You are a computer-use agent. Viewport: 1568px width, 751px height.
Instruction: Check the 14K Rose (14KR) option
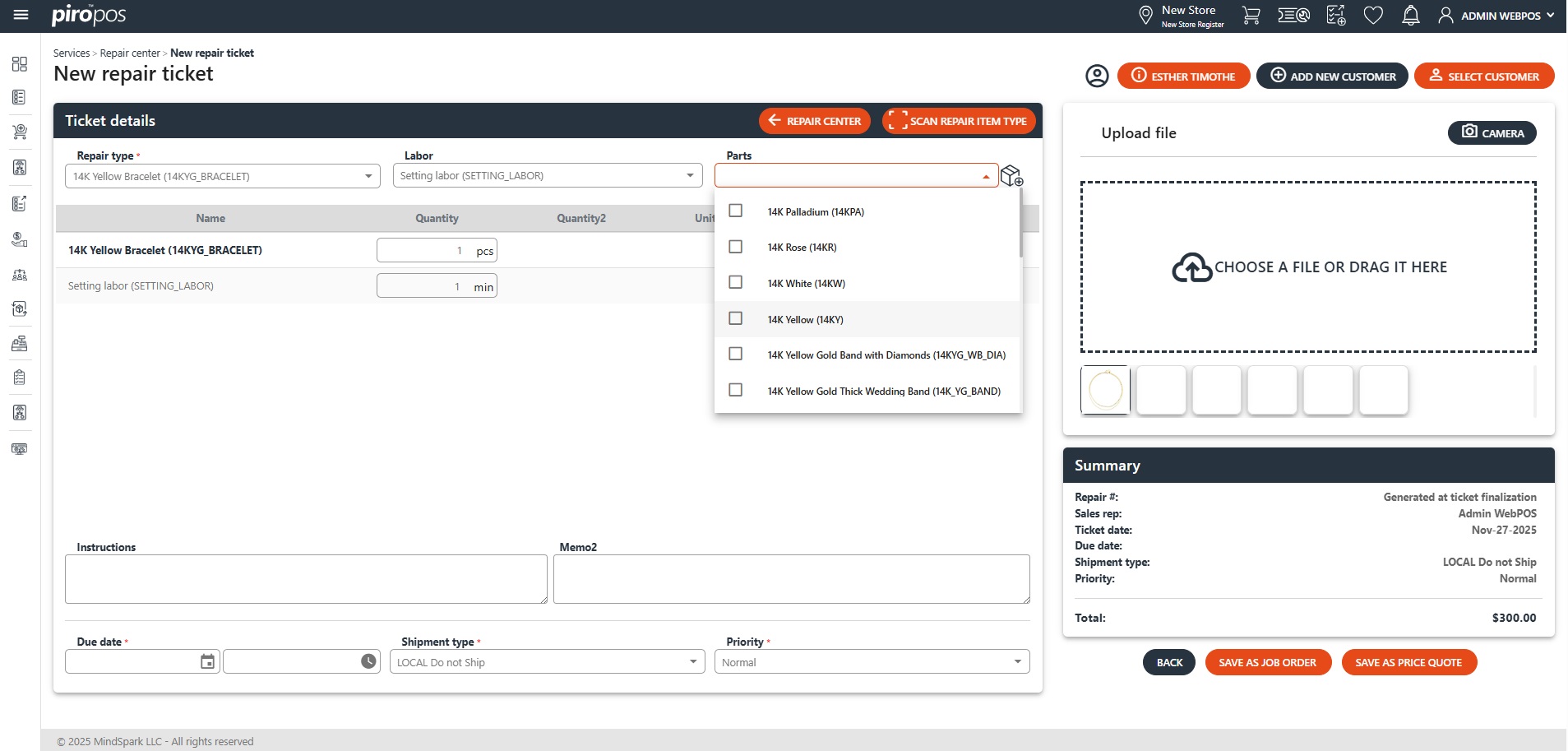tap(736, 247)
